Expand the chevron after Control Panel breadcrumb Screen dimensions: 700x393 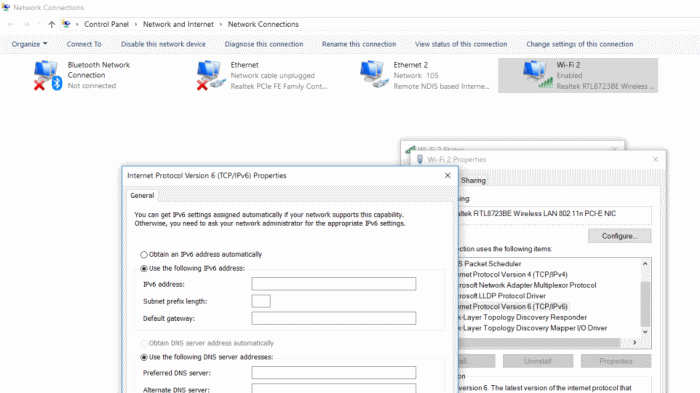pyautogui.click(x=136, y=24)
